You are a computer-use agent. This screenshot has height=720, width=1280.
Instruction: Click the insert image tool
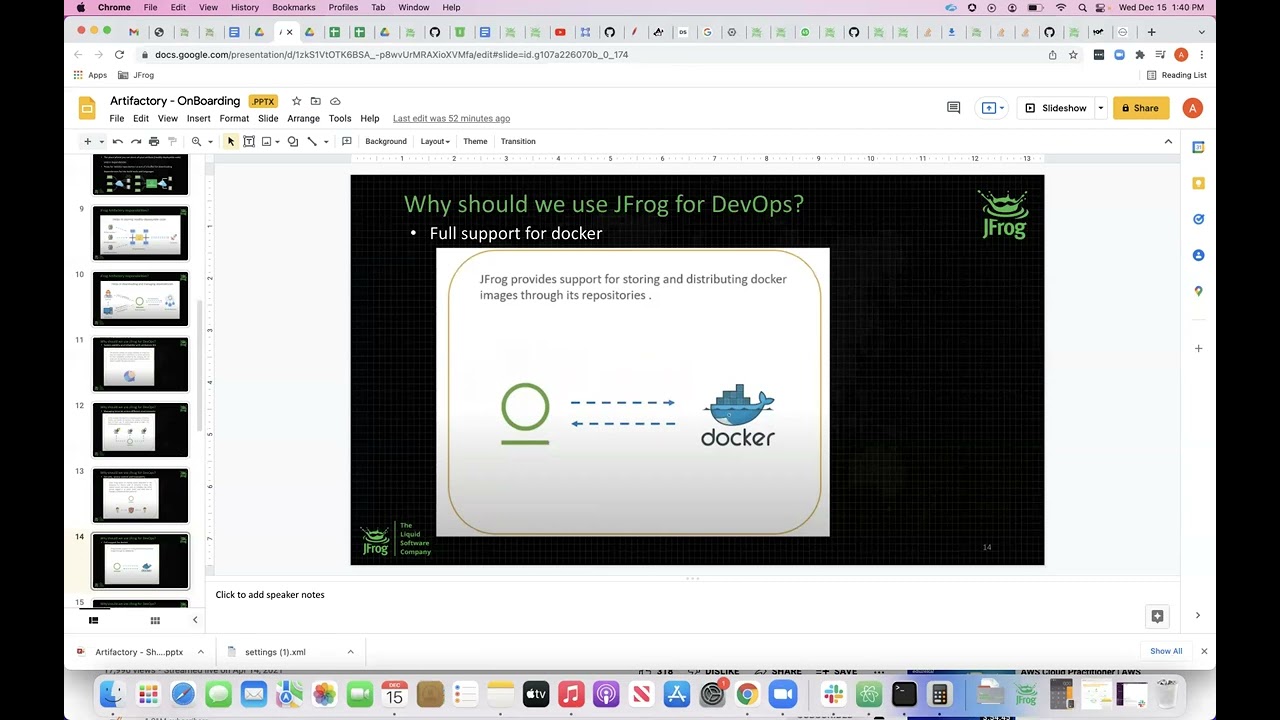[266, 141]
